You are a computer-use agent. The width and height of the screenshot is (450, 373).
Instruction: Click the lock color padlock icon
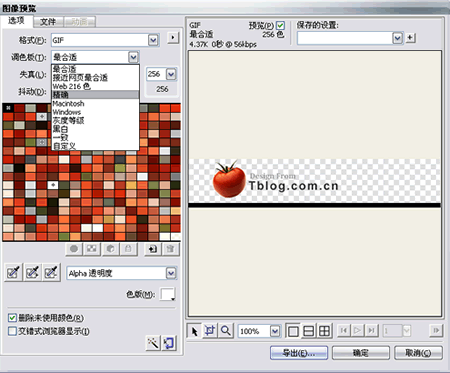(x=128, y=249)
